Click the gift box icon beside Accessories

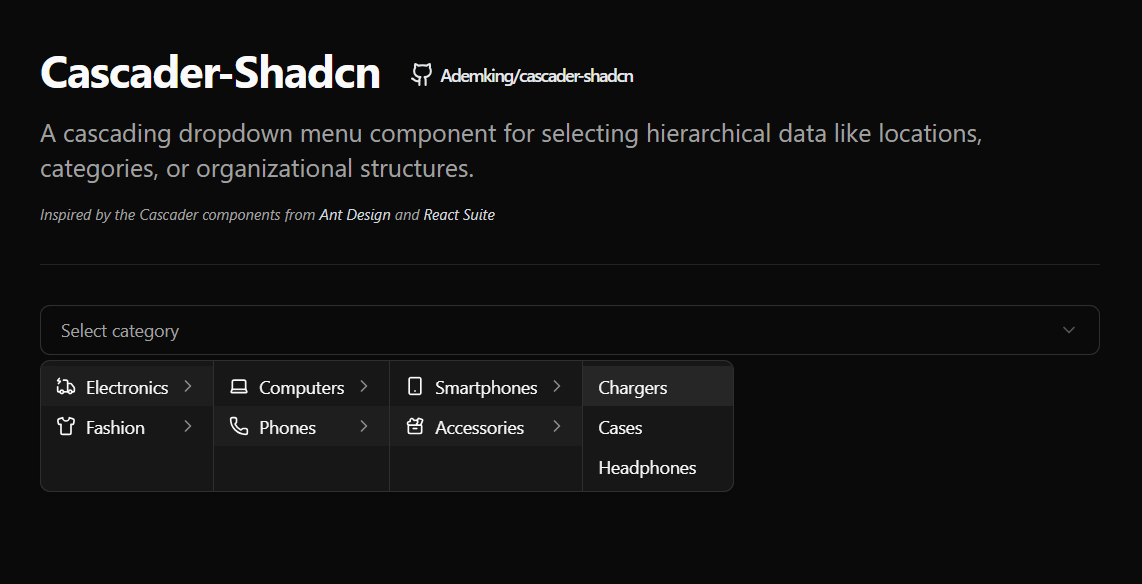tap(413, 427)
